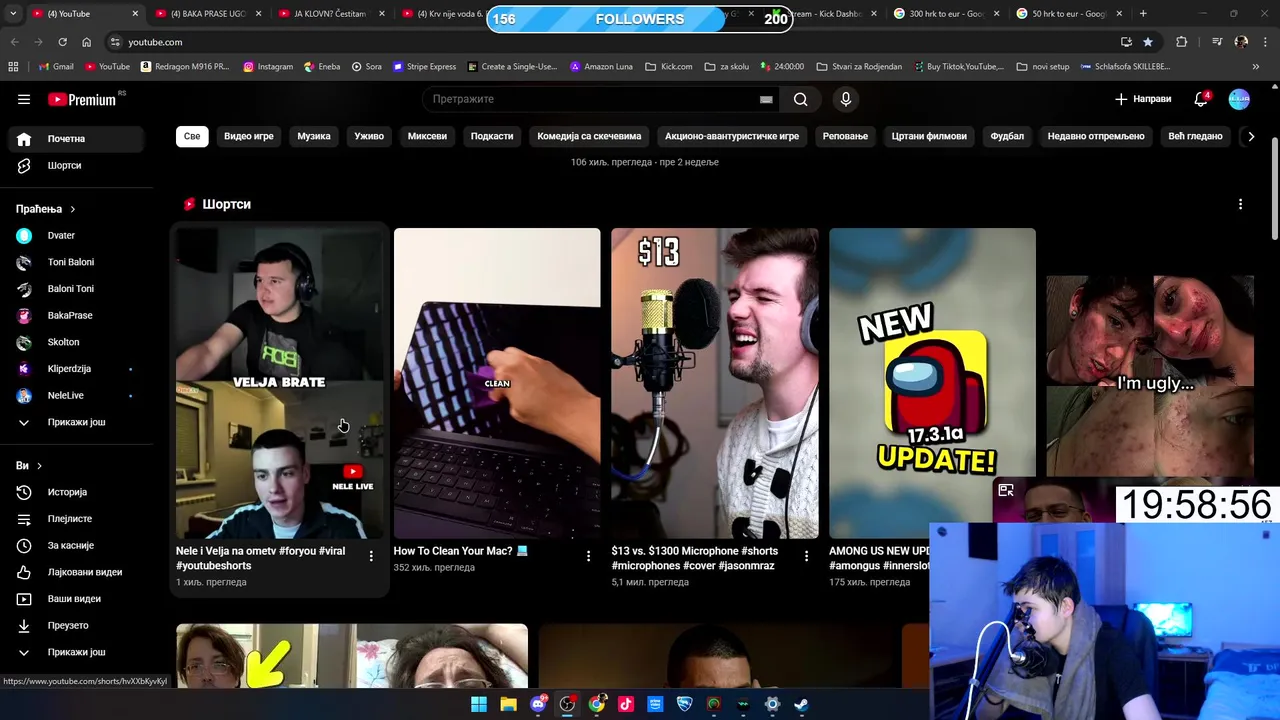Screen dimensions: 1280x720
Task: Open Ваши видеи your videos
Action: 78,599
